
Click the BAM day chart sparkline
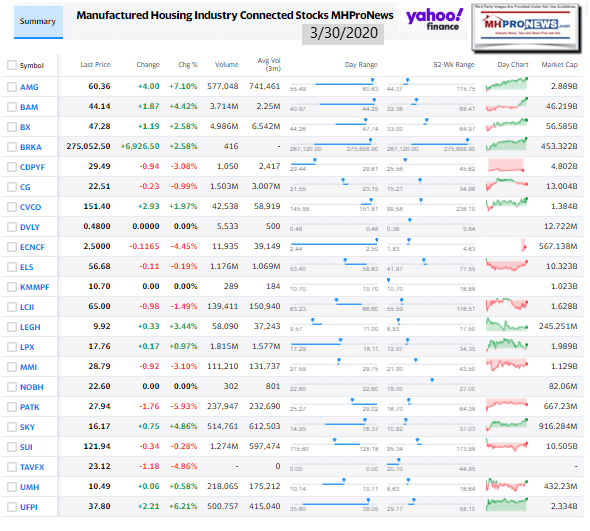click(506, 104)
